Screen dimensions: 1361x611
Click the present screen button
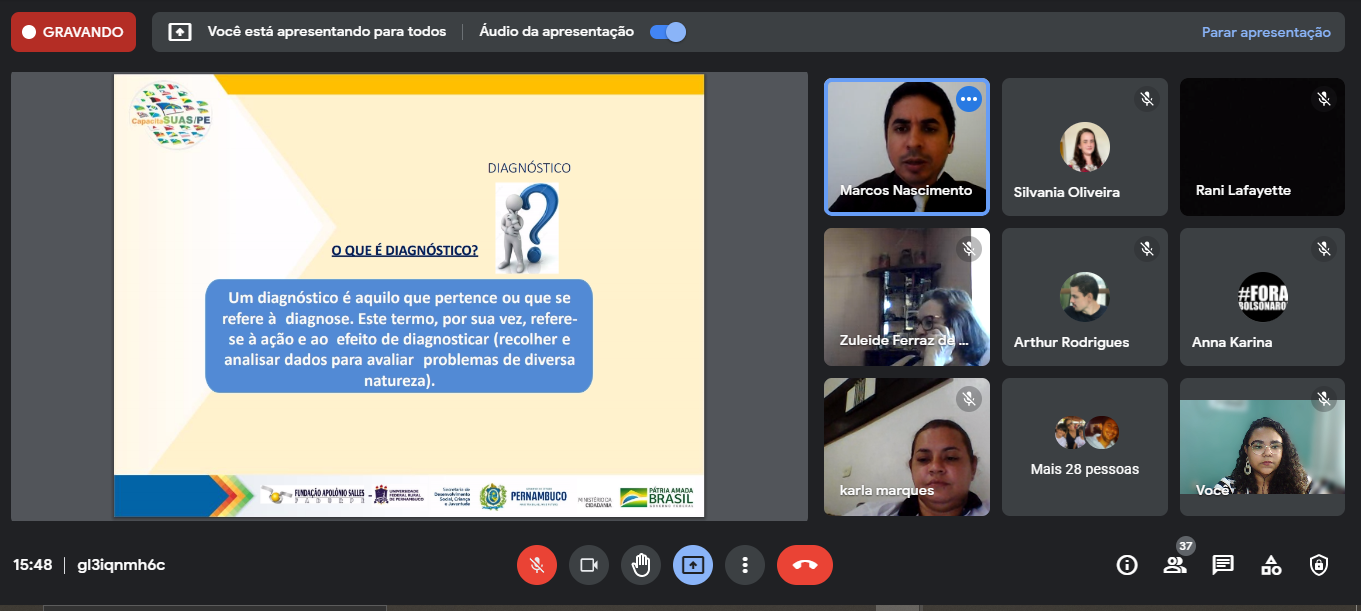(x=693, y=565)
